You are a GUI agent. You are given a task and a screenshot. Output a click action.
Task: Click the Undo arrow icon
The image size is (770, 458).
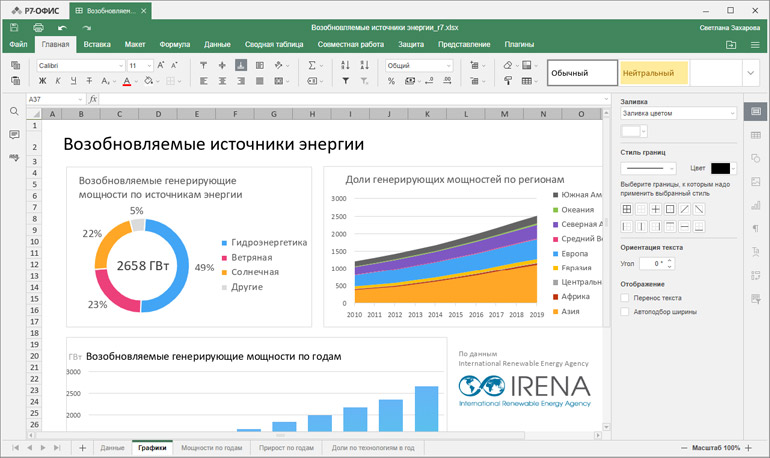pyautogui.click(x=63, y=28)
